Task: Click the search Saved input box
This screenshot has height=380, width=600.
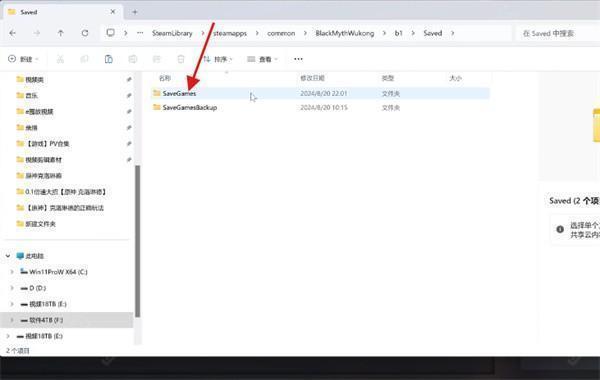Action: (557, 33)
